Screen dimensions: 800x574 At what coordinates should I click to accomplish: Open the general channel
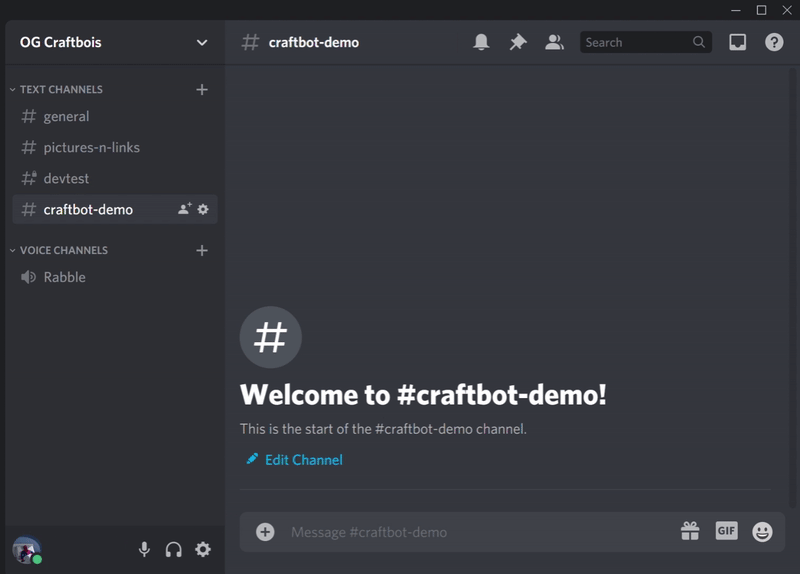tap(115, 117)
